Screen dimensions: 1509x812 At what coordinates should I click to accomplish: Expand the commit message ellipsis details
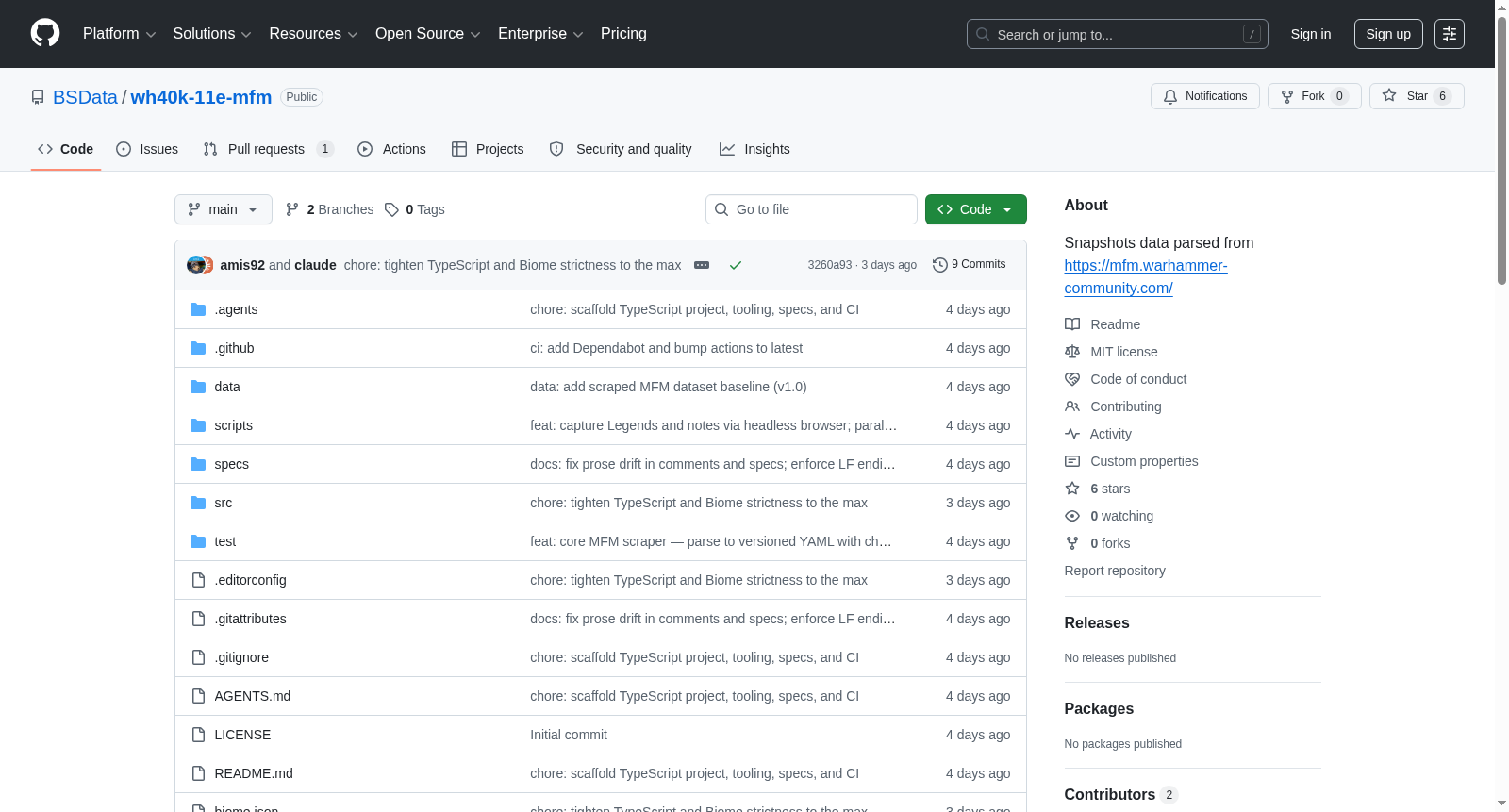click(702, 265)
